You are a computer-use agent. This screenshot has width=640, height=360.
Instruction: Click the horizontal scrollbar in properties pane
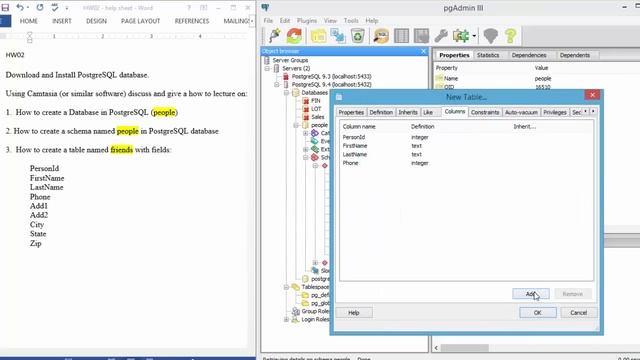(464, 348)
